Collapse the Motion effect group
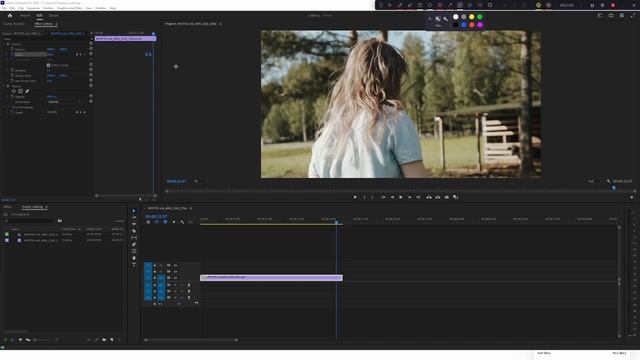This screenshot has height=360, width=640. point(4,44)
